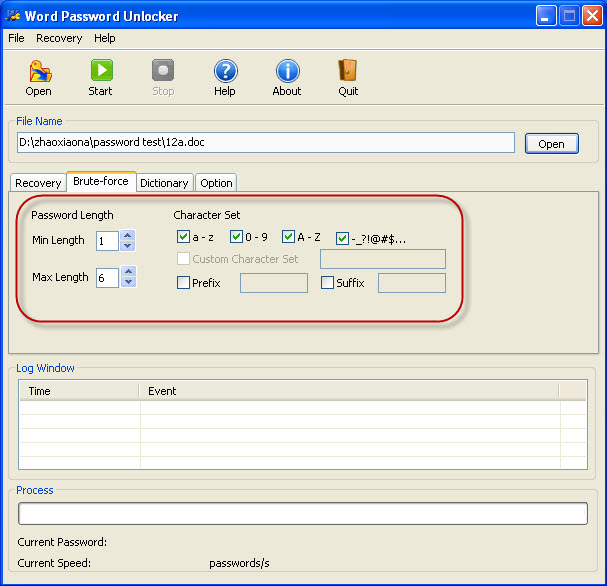
Task: Select the Option tab
Action: pos(216,183)
